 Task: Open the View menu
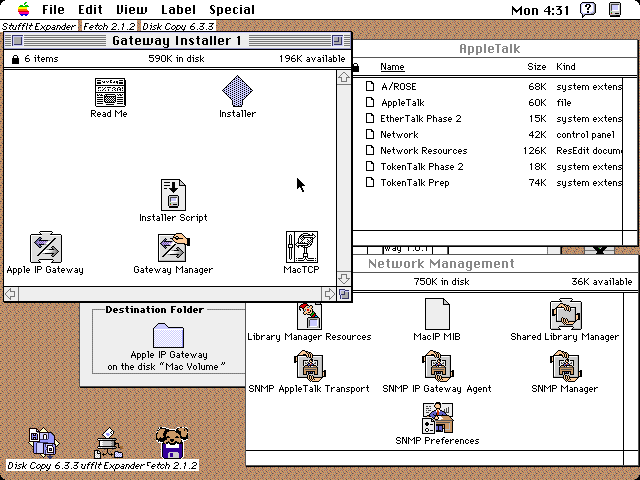(x=132, y=9)
